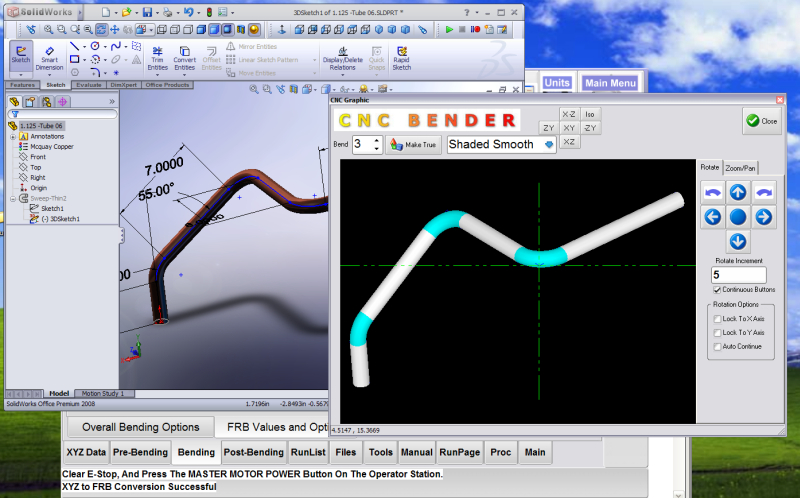Collapse the Sweep-Thin2 tree node
800x498 pixels.
tap(13, 198)
